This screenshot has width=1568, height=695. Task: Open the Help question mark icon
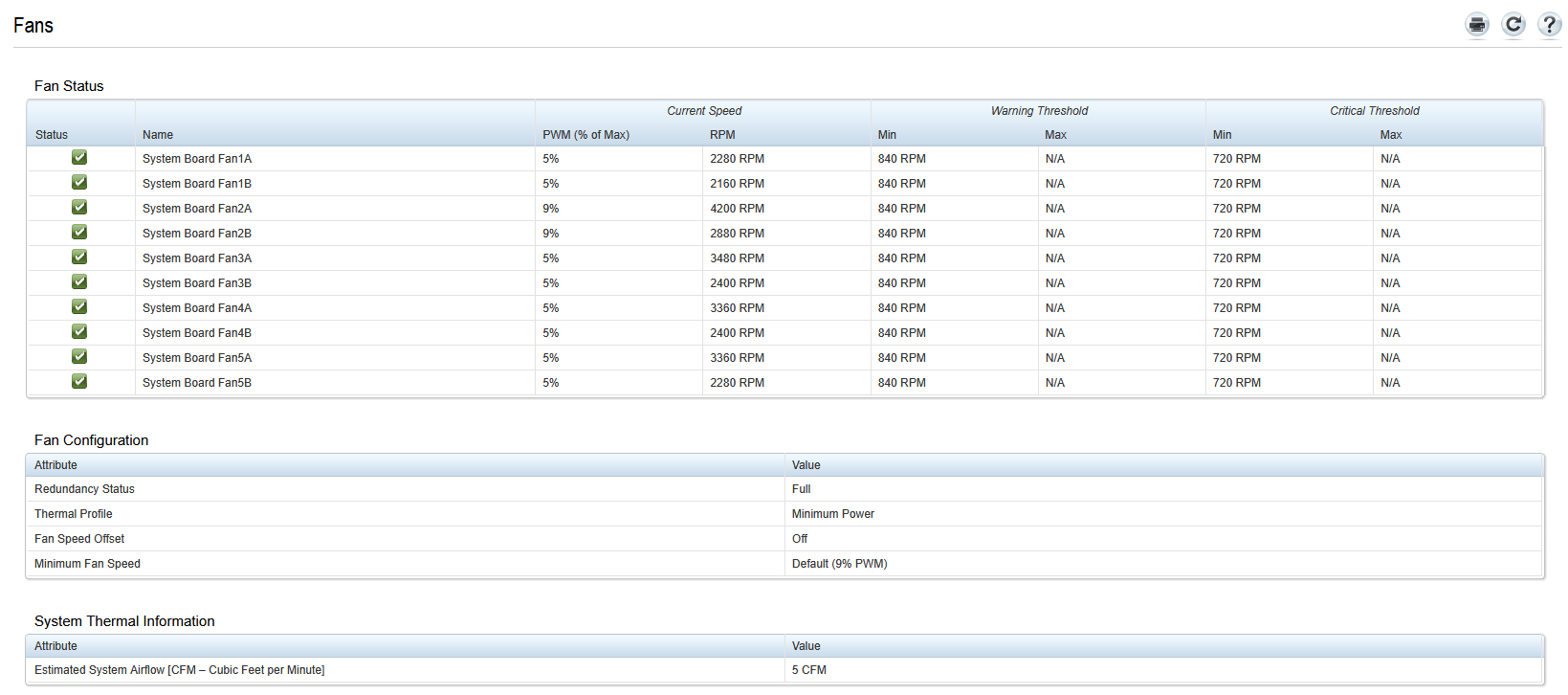(x=1549, y=25)
